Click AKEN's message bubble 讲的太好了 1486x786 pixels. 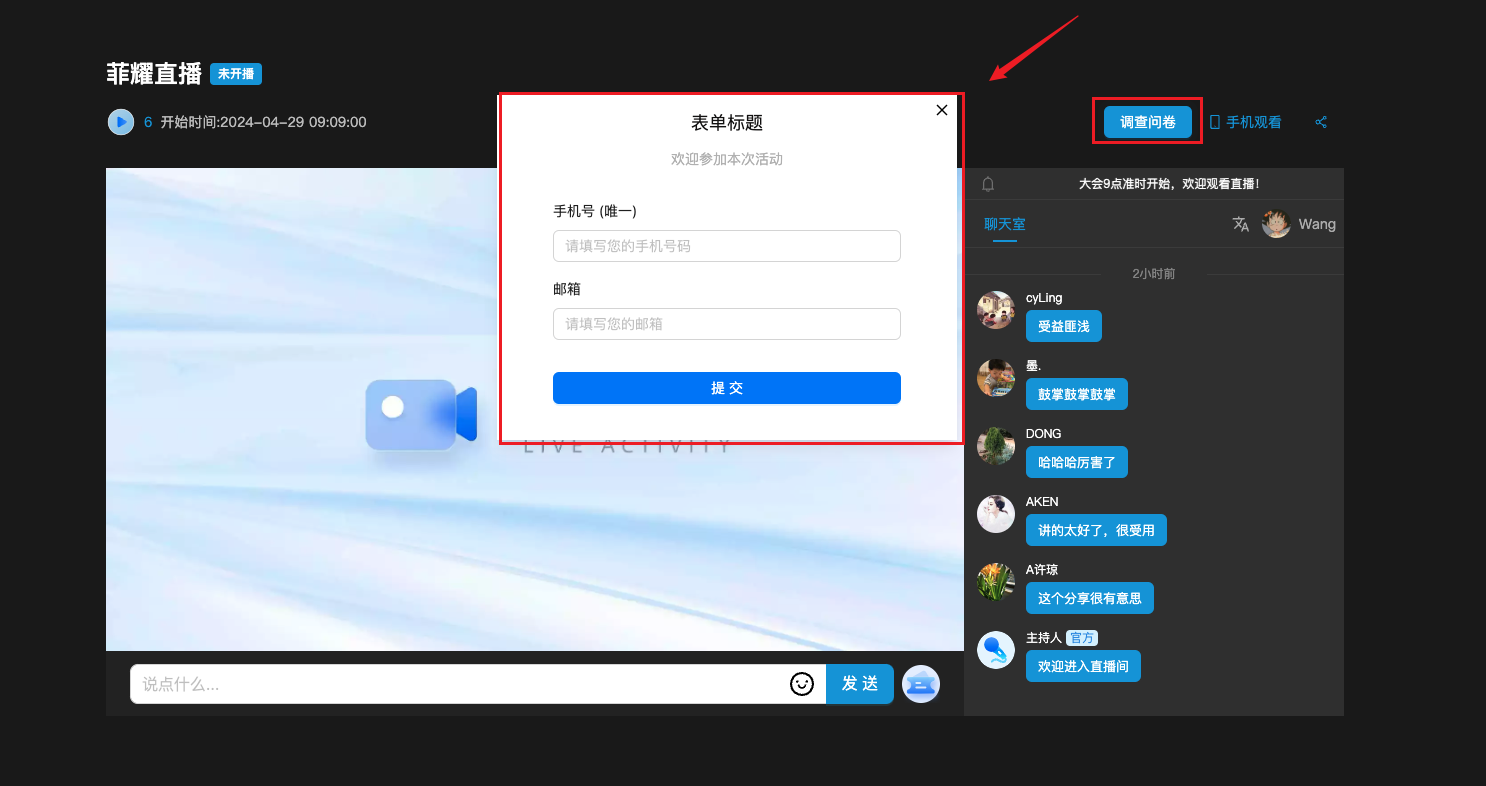pyautogui.click(x=1096, y=530)
